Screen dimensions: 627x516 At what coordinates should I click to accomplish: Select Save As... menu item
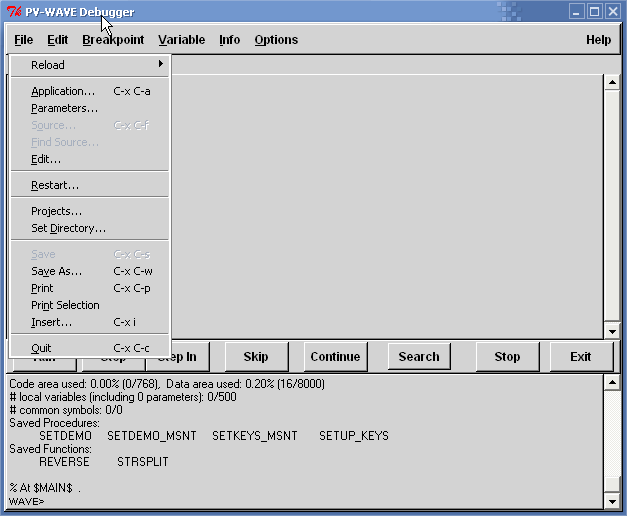click(x=90, y=271)
